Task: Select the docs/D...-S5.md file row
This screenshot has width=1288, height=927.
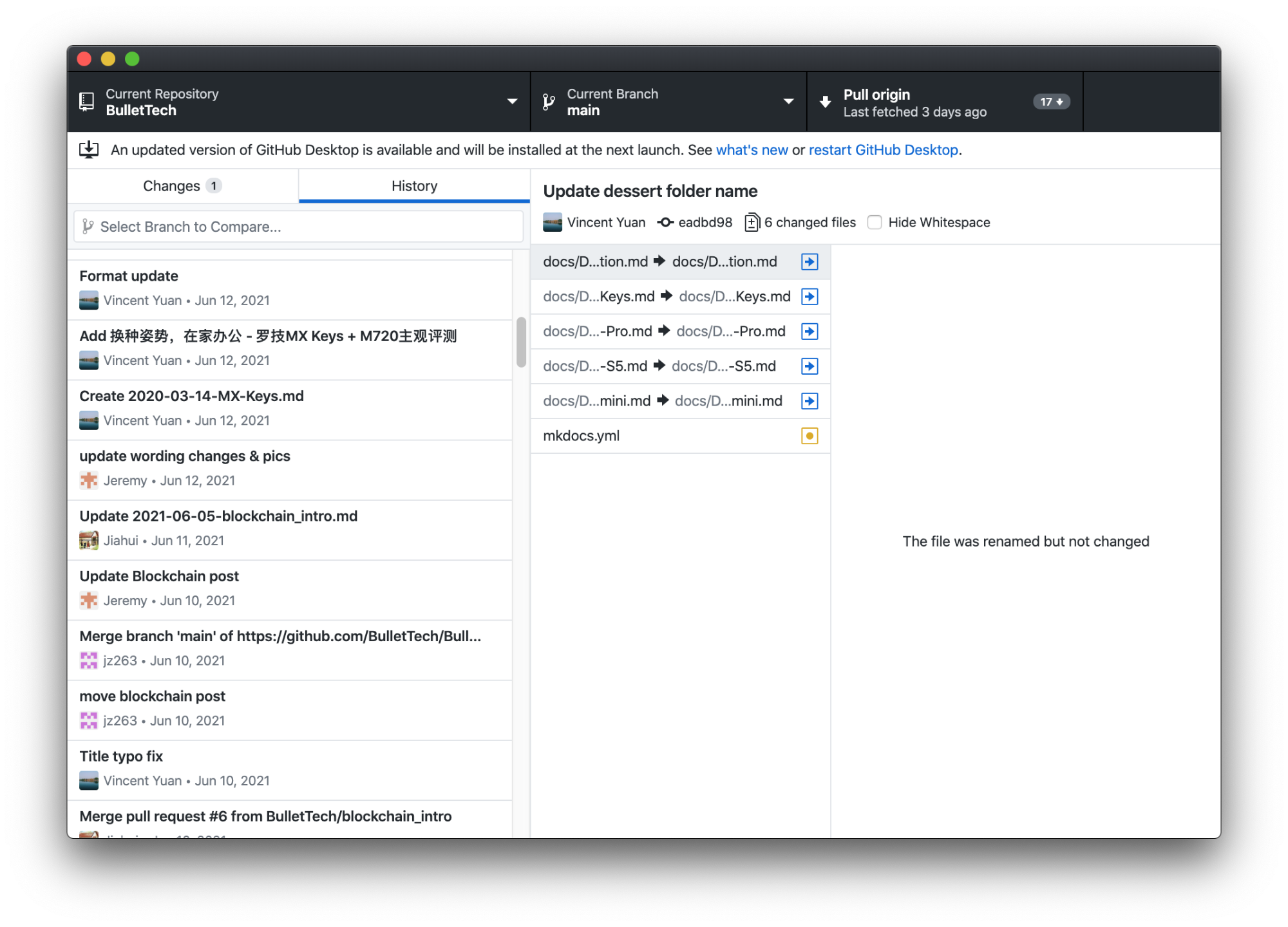Action: pos(681,366)
